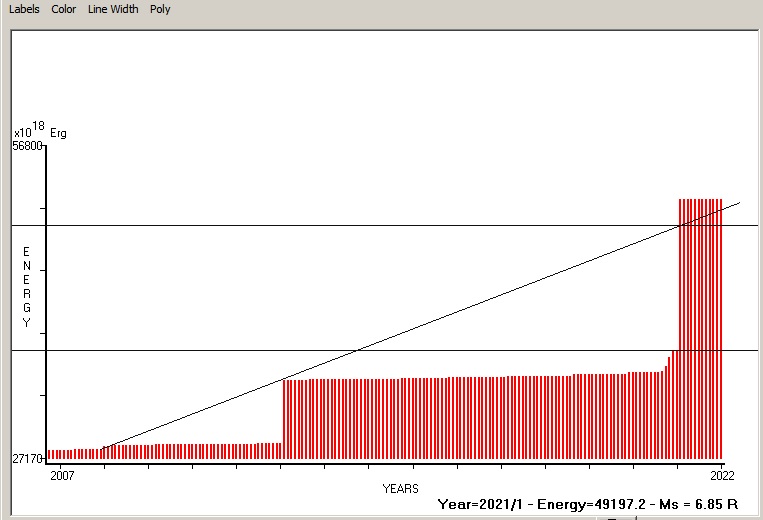Open the Labels menu
The width and height of the screenshot is (763, 520).
24,9
